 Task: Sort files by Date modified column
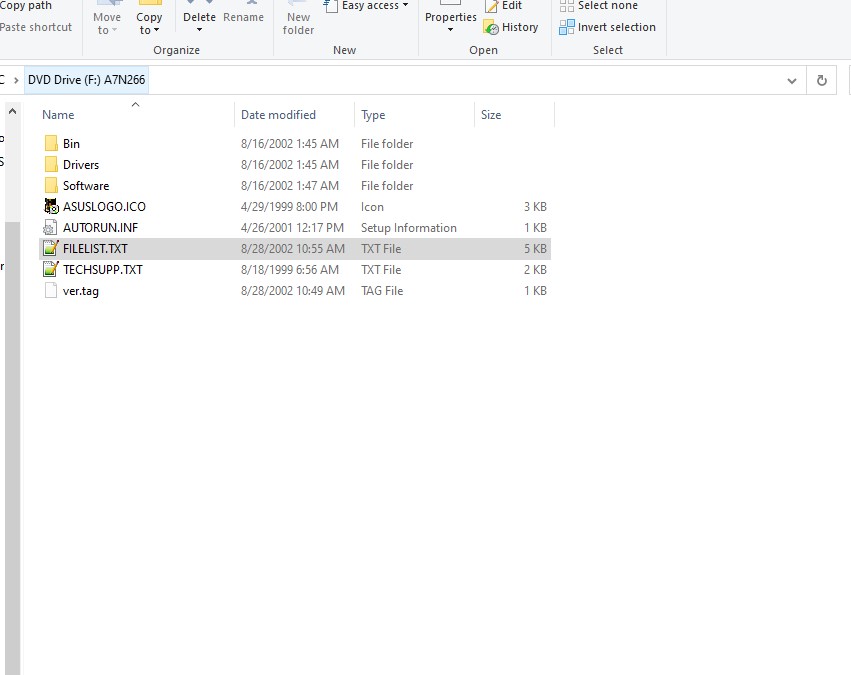coord(278,115)
